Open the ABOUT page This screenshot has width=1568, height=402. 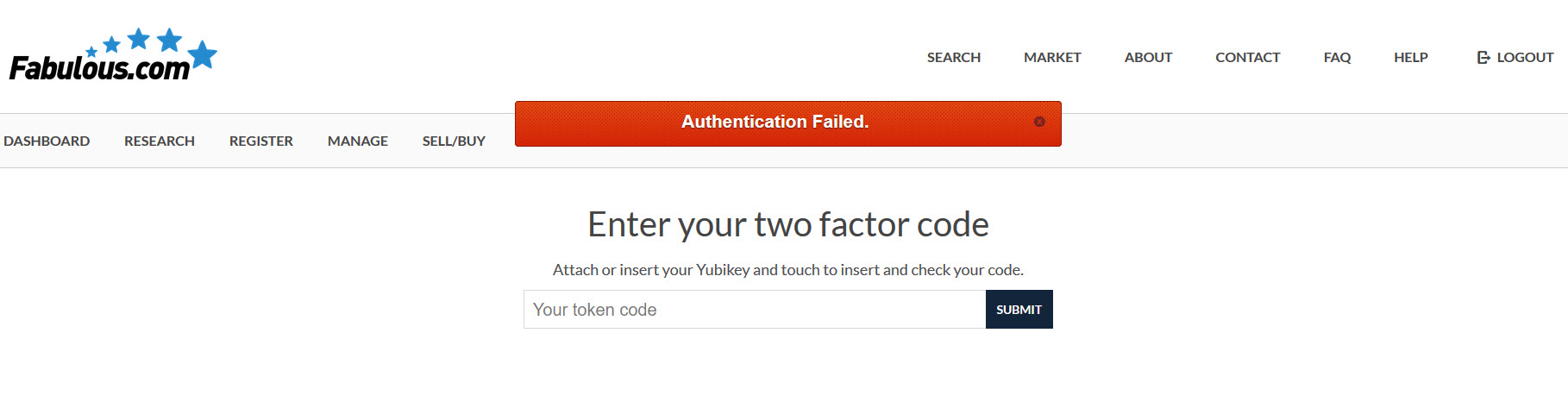click(1148, 58)
